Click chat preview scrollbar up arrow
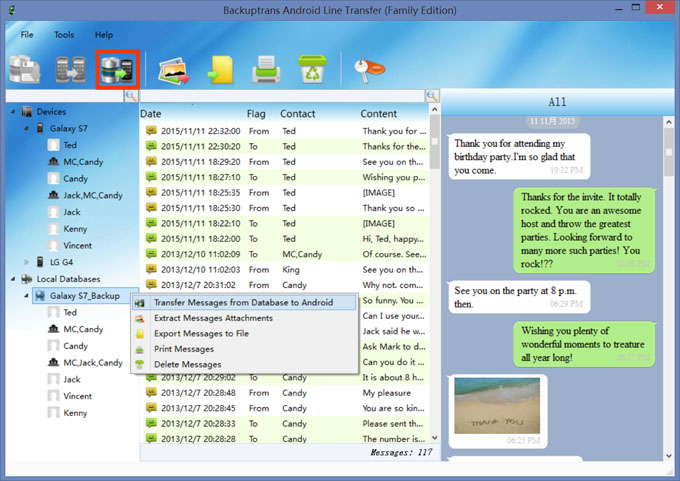 click(669, 122)
